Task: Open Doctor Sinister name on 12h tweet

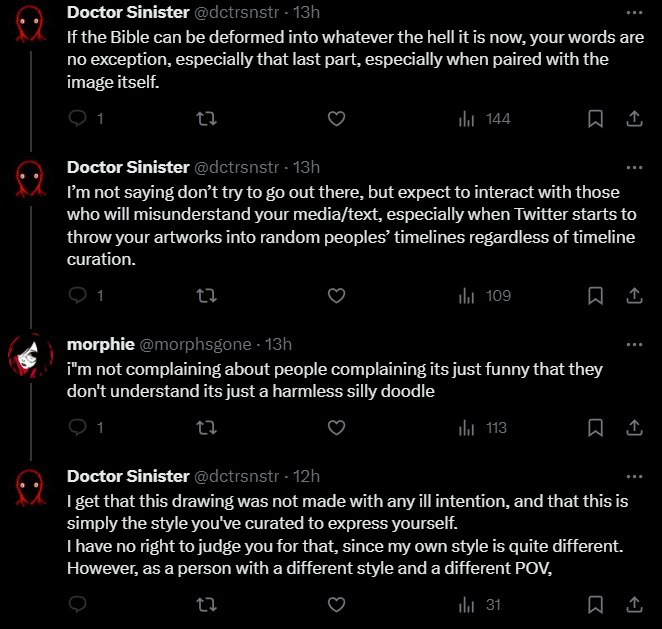Action: [x=128, y=476]
